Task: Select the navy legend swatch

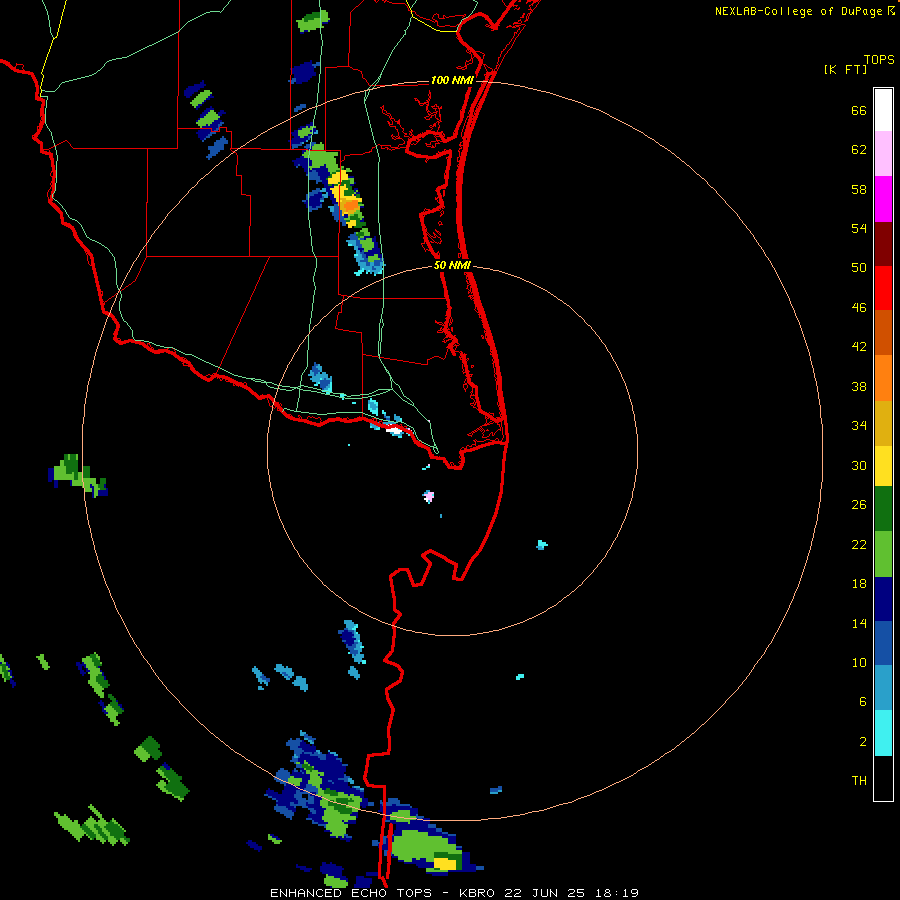Action: pyautogui.click(x=883, y=599)
